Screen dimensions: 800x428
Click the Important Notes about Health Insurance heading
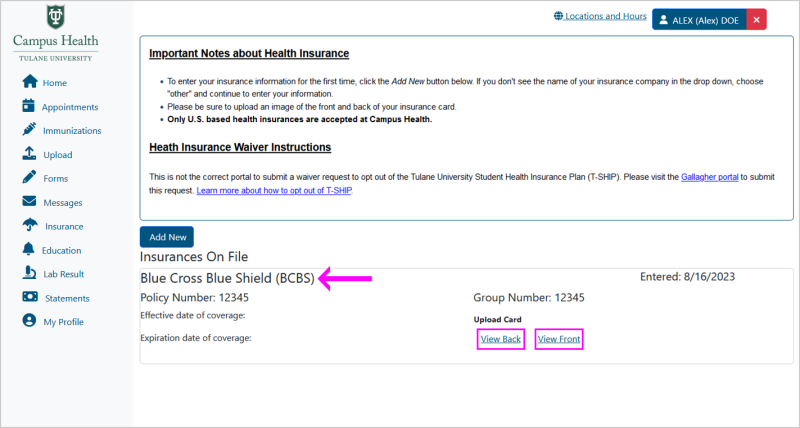pyautogui.click(x=249, y=54)
